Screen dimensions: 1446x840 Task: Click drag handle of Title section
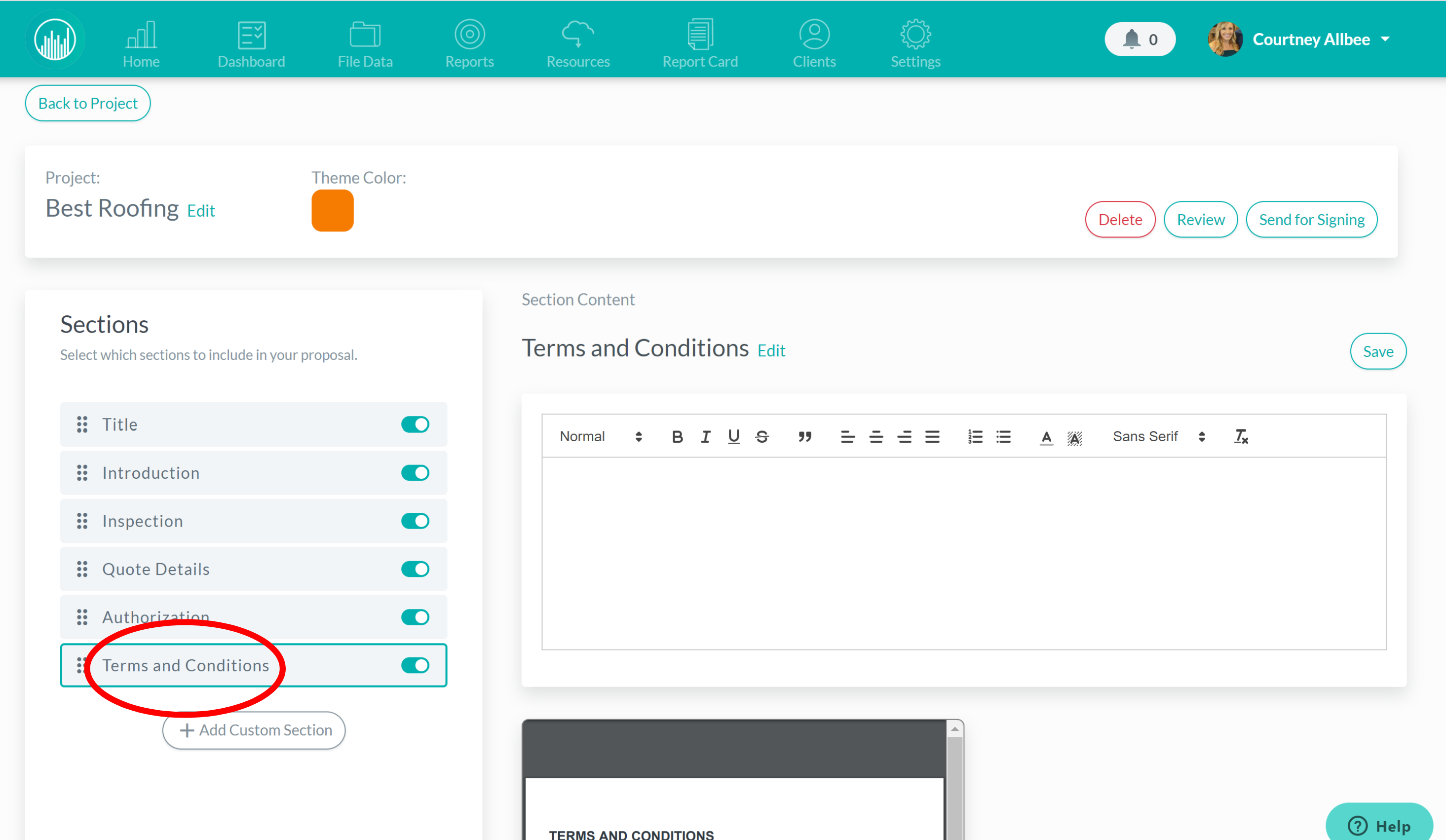[82, 424]
